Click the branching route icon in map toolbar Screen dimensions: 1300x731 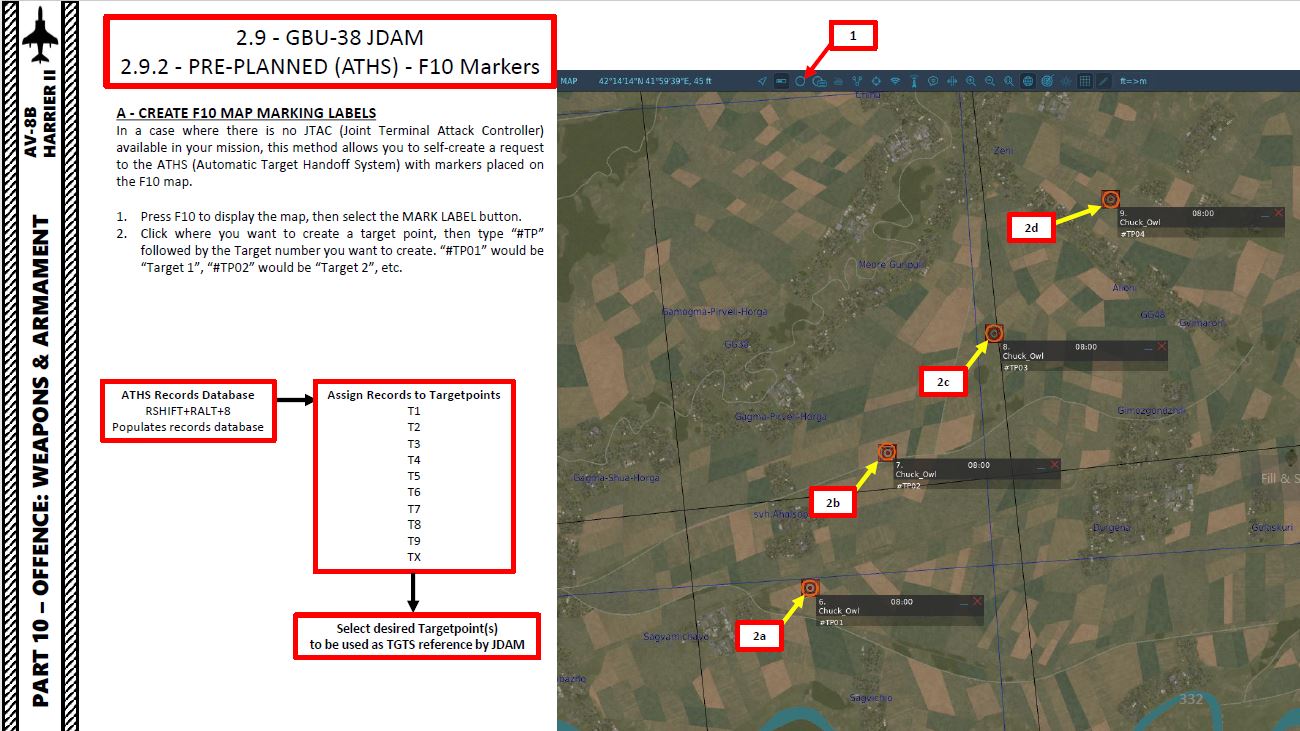click(x=857, y=81)
